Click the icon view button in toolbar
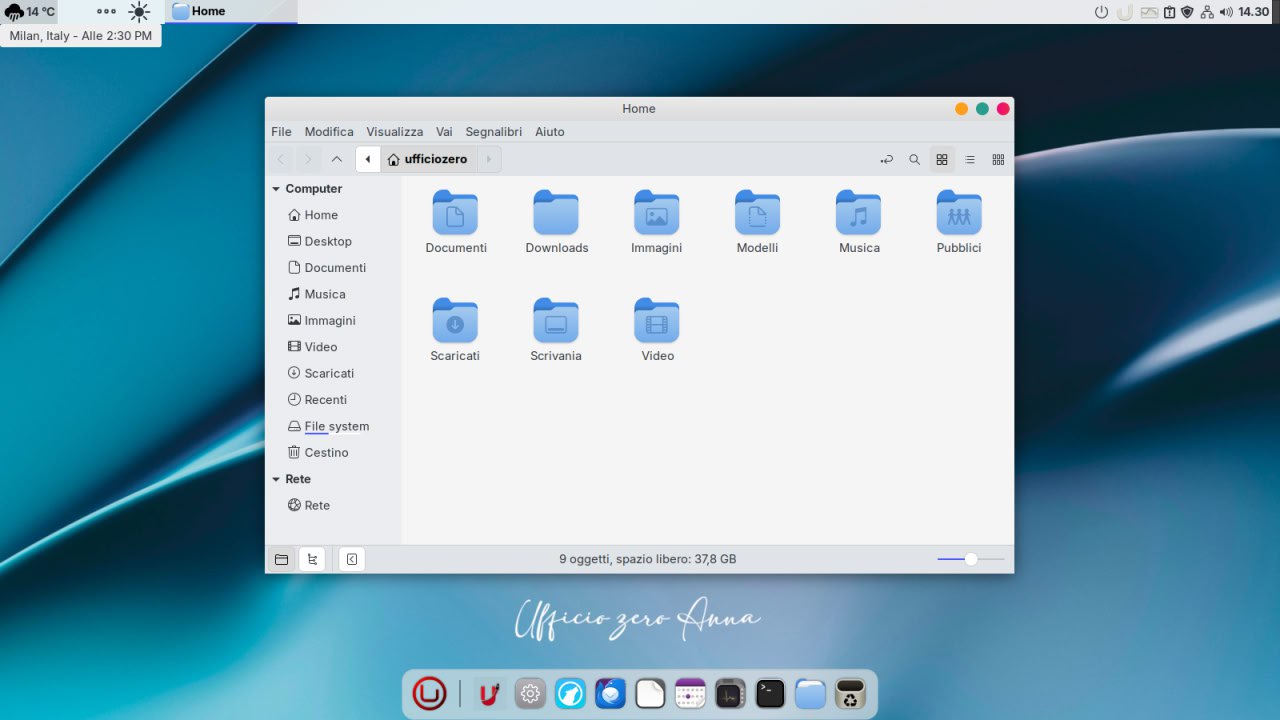The height and width of the screenshot is (720, 1280). pyautogui.click(x=942, y=159)
